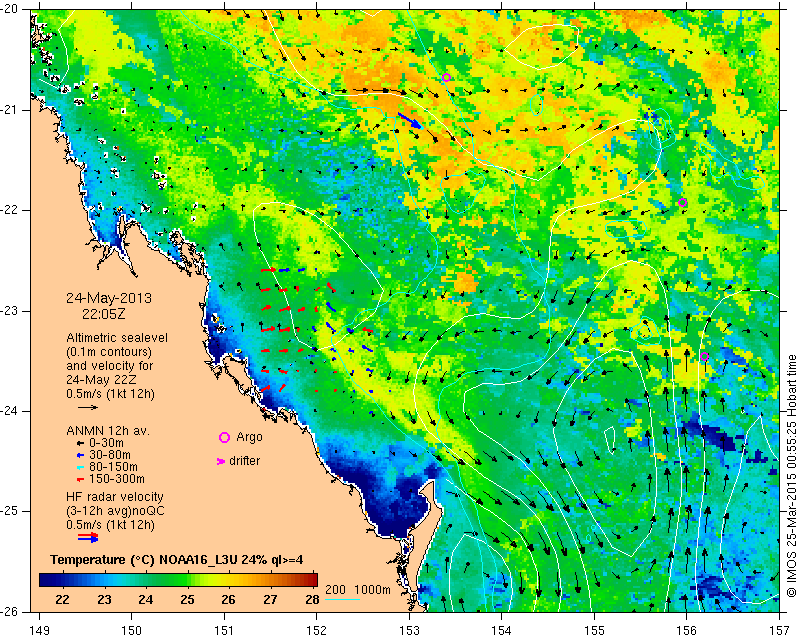Click the cyan line below 200 1000m label

[x=342, y=599]
